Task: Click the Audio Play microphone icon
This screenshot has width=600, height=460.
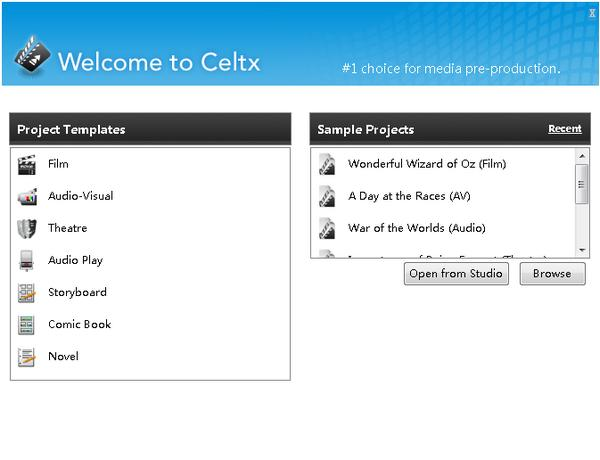Action: click(x=26, y=261)
